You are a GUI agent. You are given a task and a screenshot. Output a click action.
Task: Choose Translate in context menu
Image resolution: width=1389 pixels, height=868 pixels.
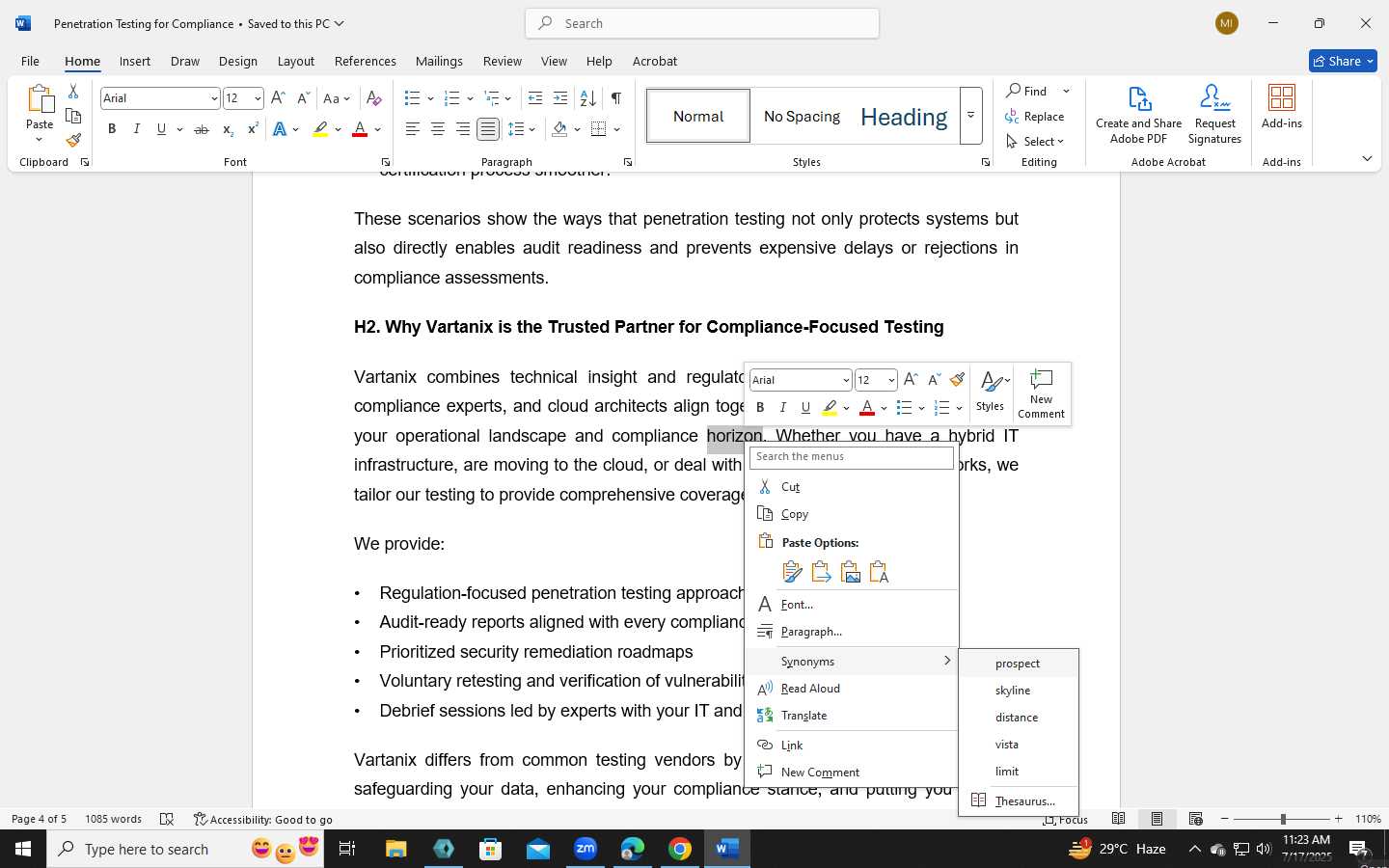point(852,716)
